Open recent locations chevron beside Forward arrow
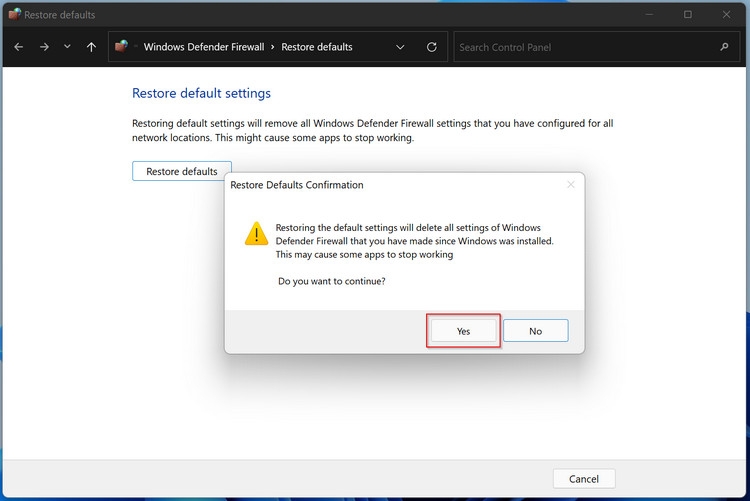This screenshot has width=750, height=501. 67,46
